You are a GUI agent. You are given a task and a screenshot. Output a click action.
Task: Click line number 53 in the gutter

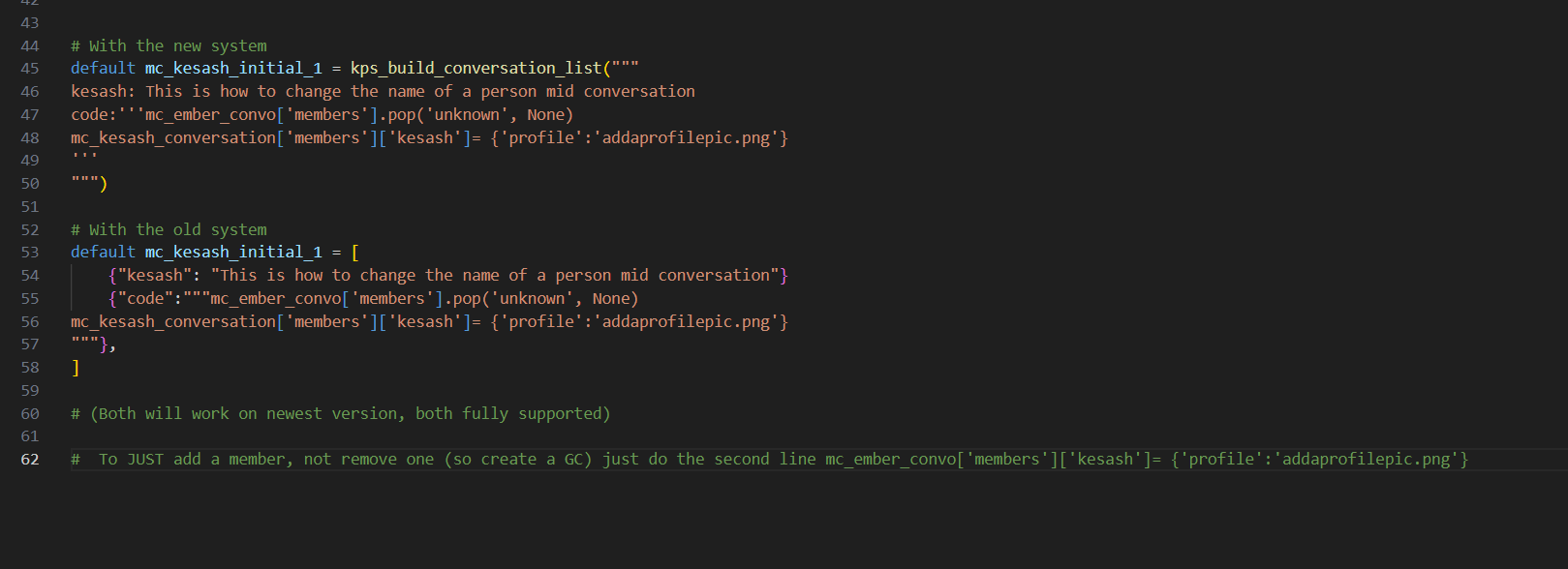tap(30, 253)
